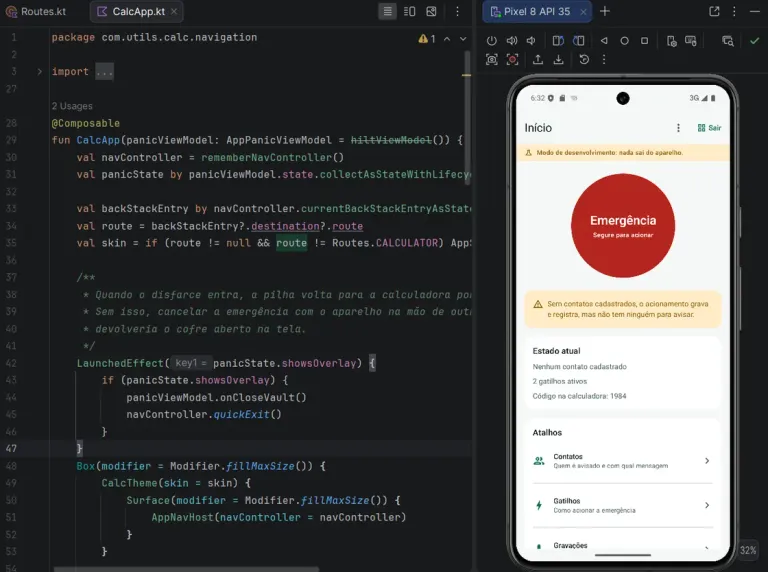Viewport: 768px width, 572px height.
Task: Click the Código na calculadora: 1984 text
Action: click(x=579, y=396)
